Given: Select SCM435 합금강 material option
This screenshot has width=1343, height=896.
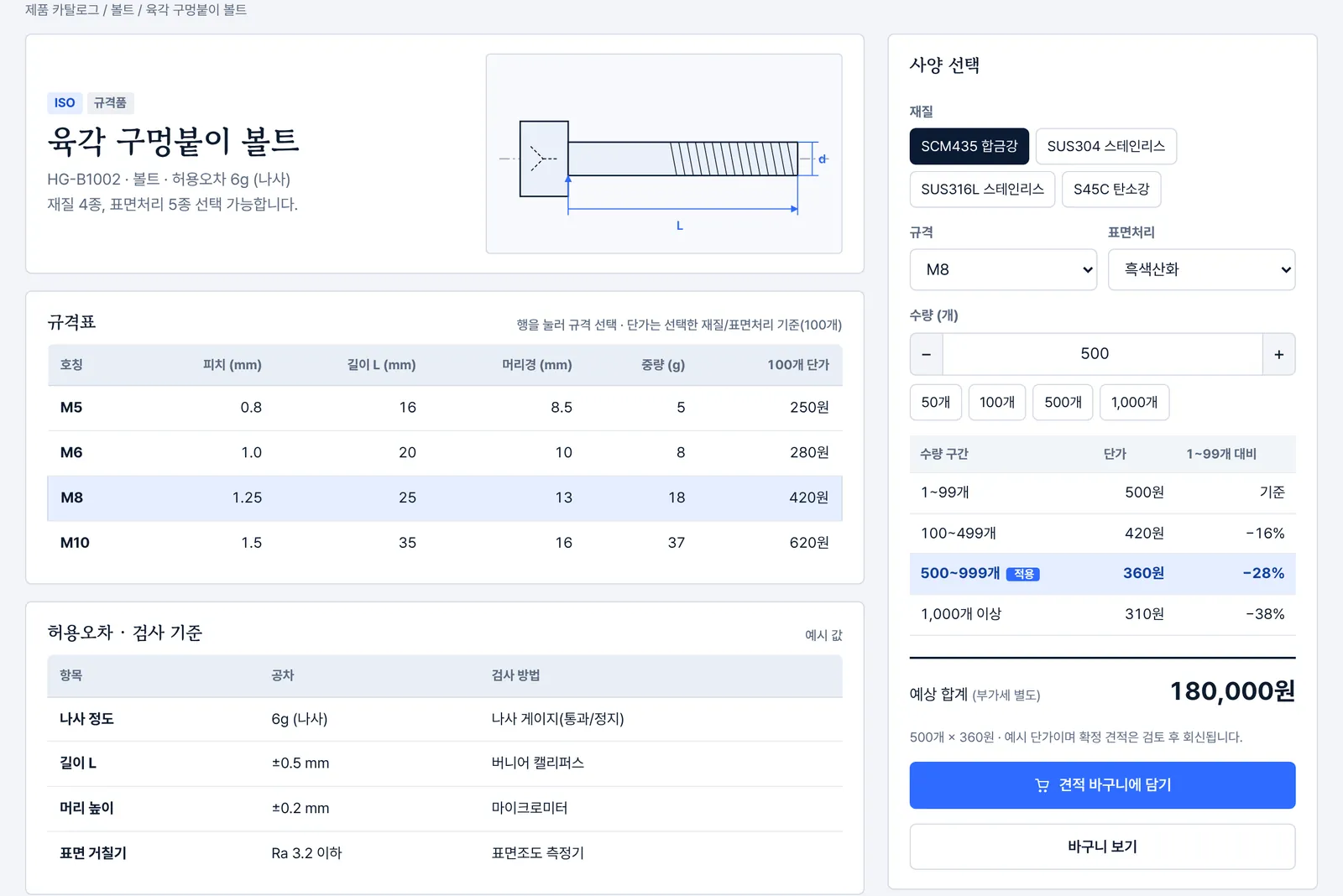Looking at the screenshot, I should pos(969,146).
